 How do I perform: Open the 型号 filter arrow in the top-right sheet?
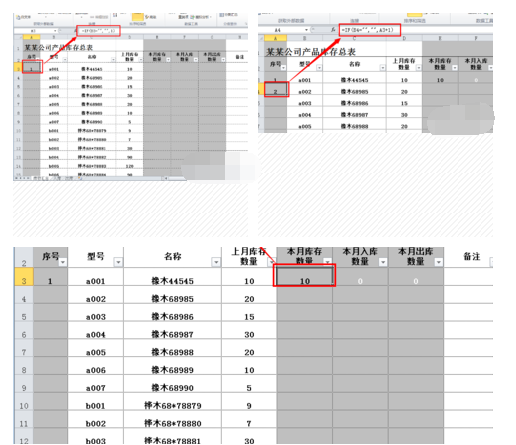tap(319, 68)
